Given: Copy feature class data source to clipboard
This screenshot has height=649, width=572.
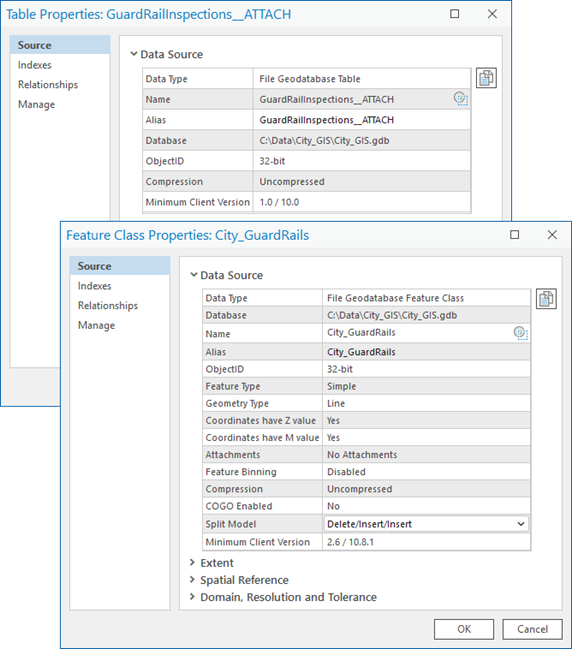Looking at the screenshot, I should coord(546,299).
